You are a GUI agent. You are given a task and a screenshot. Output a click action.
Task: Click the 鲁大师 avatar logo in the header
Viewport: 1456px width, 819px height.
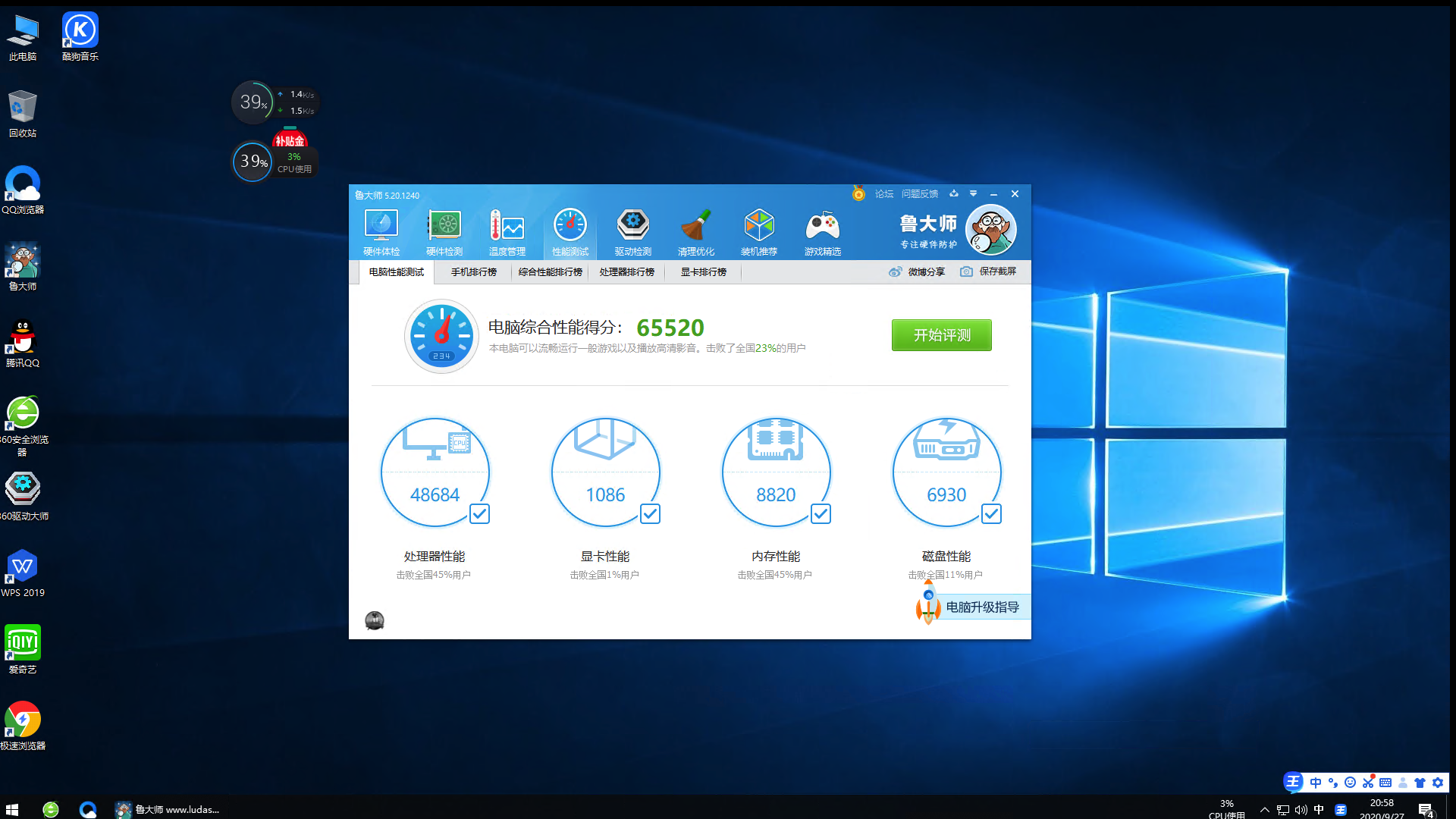(x=991, y=230)
